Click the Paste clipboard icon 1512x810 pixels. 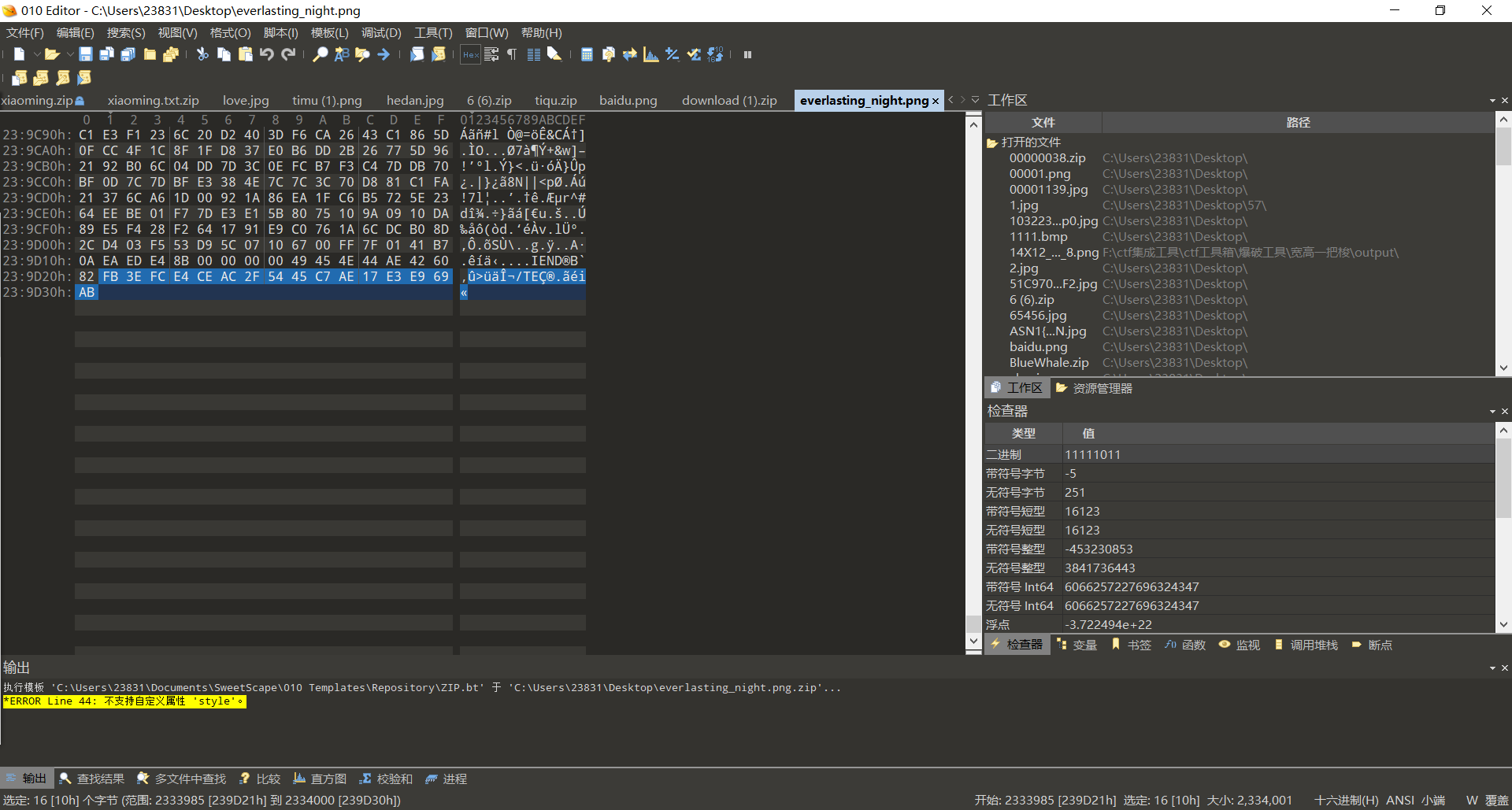245,54
